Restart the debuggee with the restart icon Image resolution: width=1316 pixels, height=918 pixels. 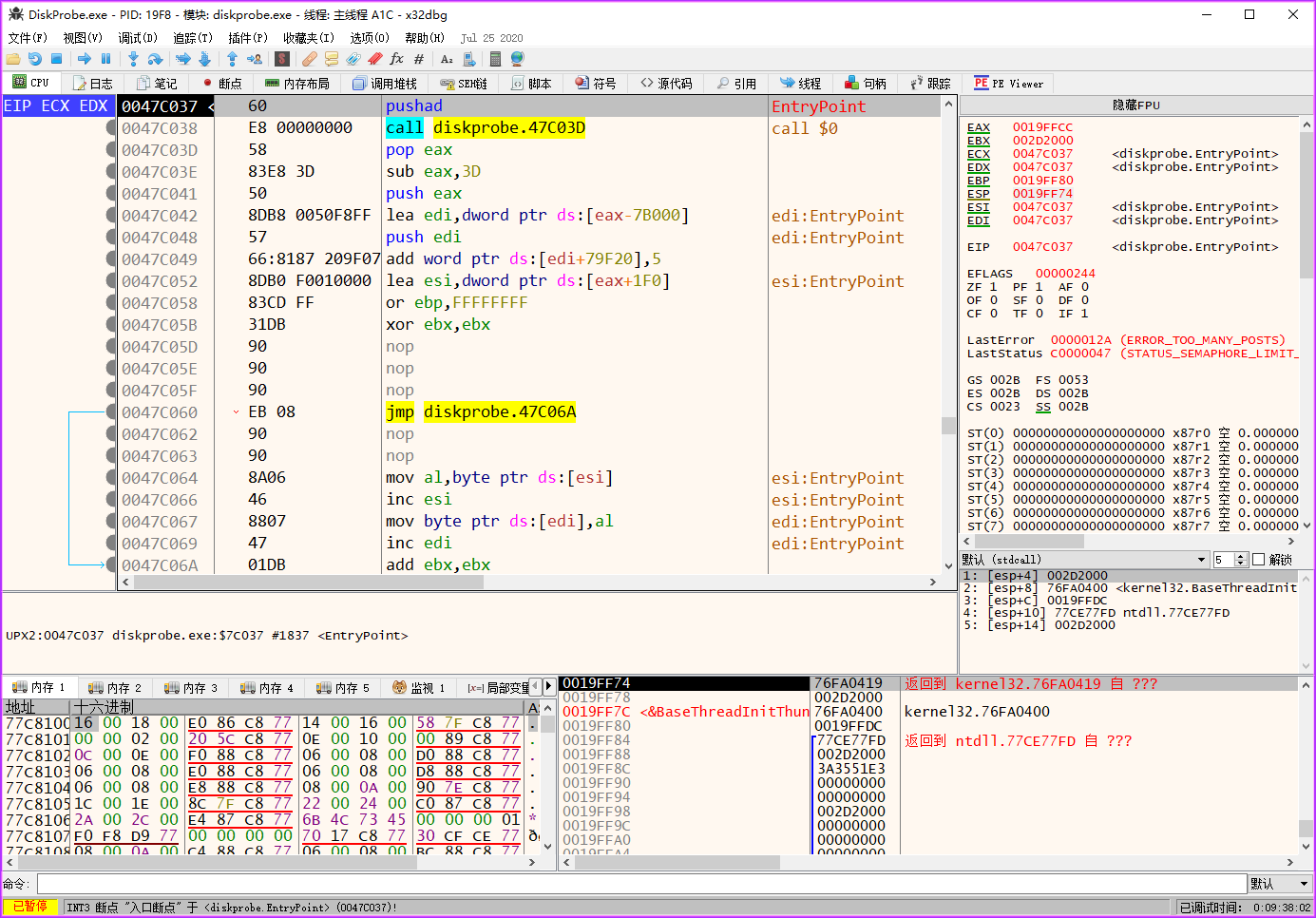(34, 59)
